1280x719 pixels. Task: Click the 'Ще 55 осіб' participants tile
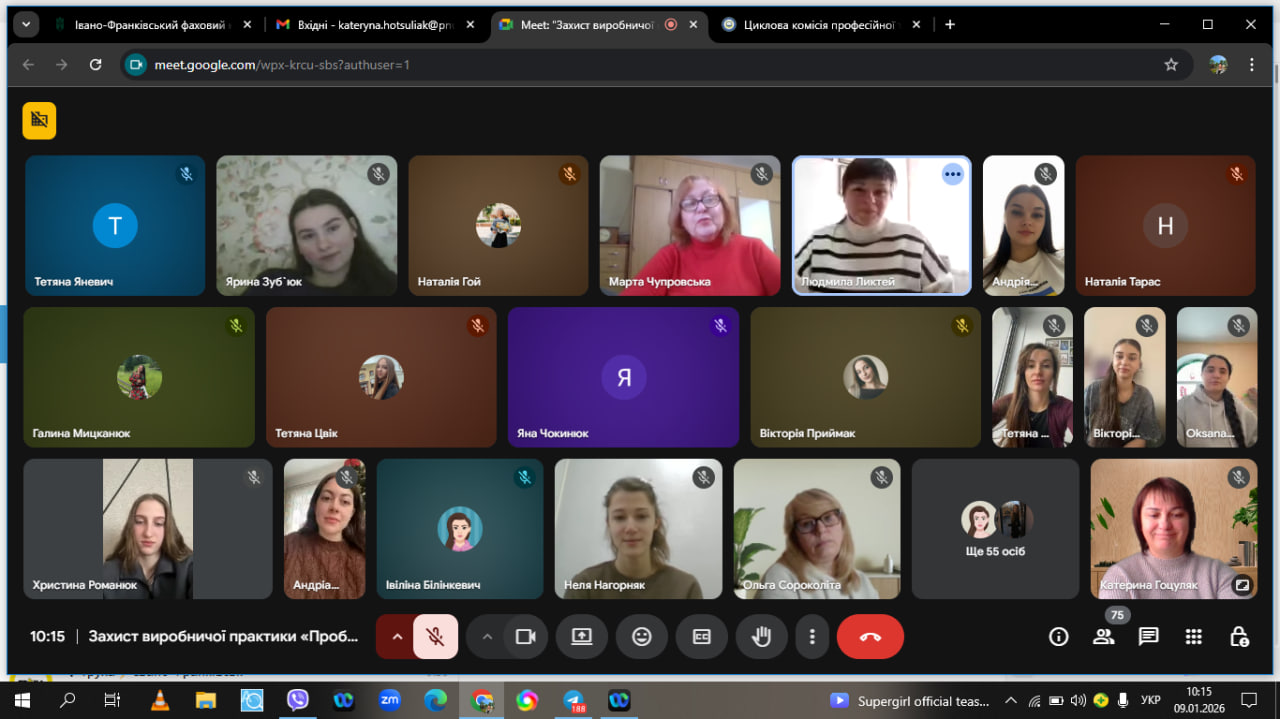(x=995, y=529)
